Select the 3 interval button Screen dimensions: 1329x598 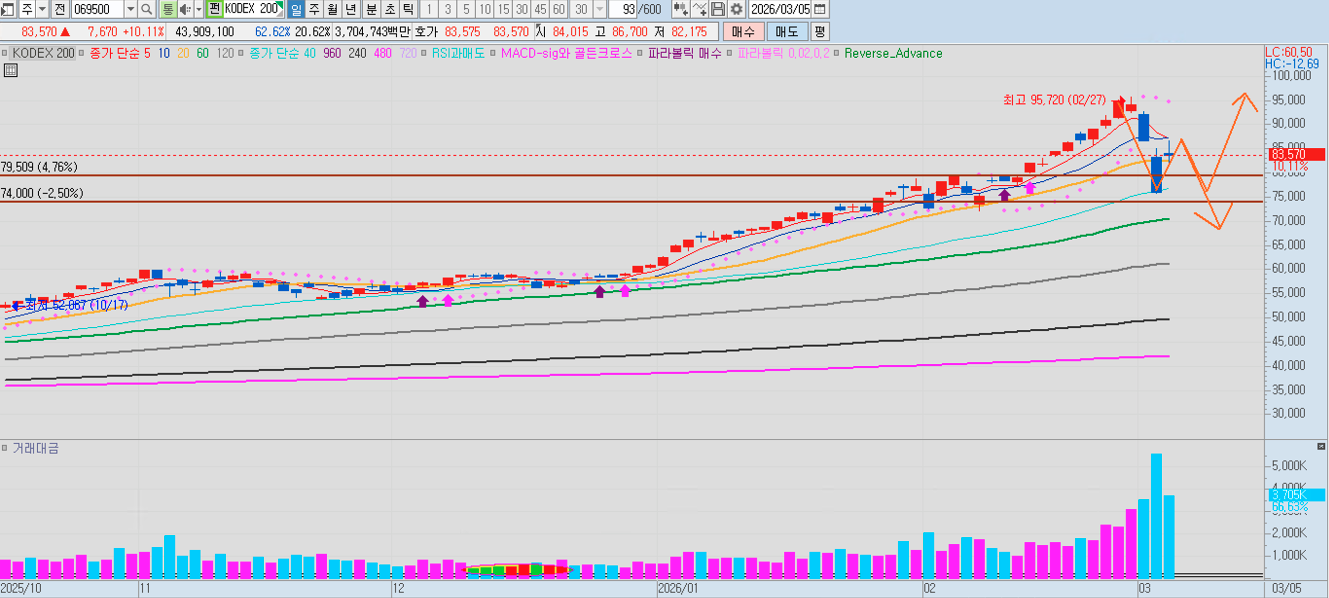click(x=447, y=9)
